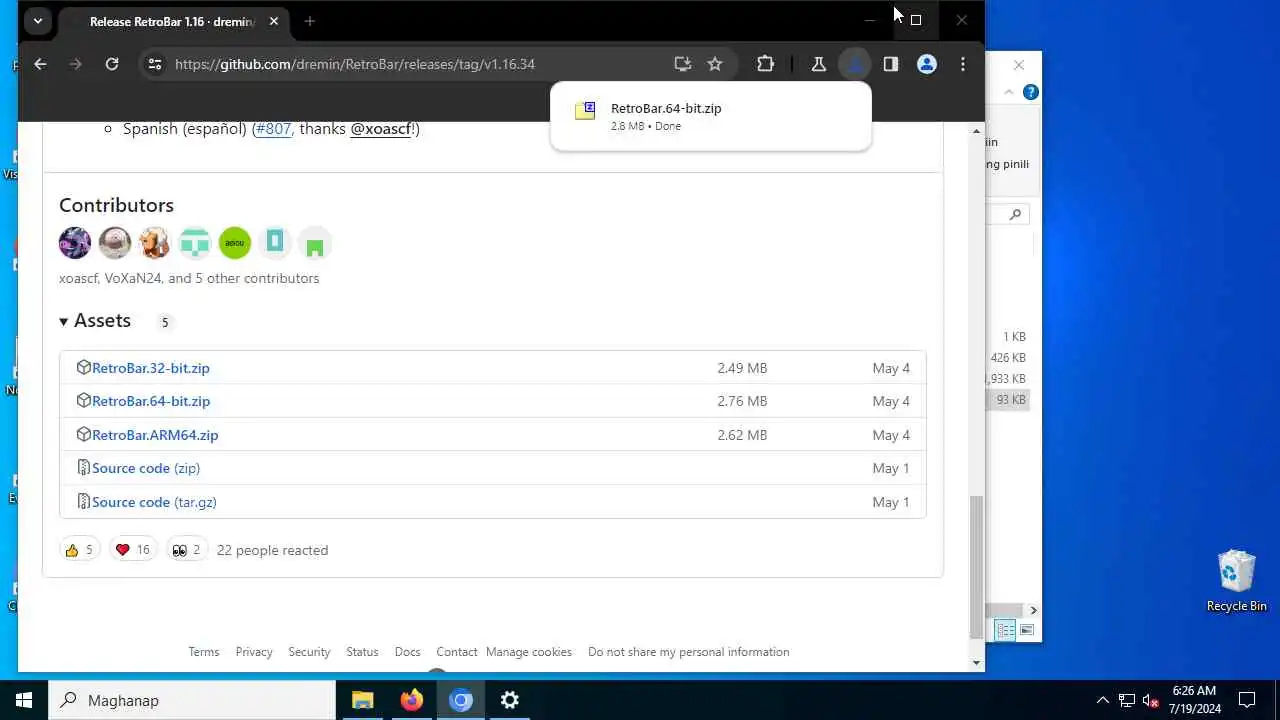The image size is (1280, 720).
Task: Download Source code (zip)
Action: coord(146,468)
